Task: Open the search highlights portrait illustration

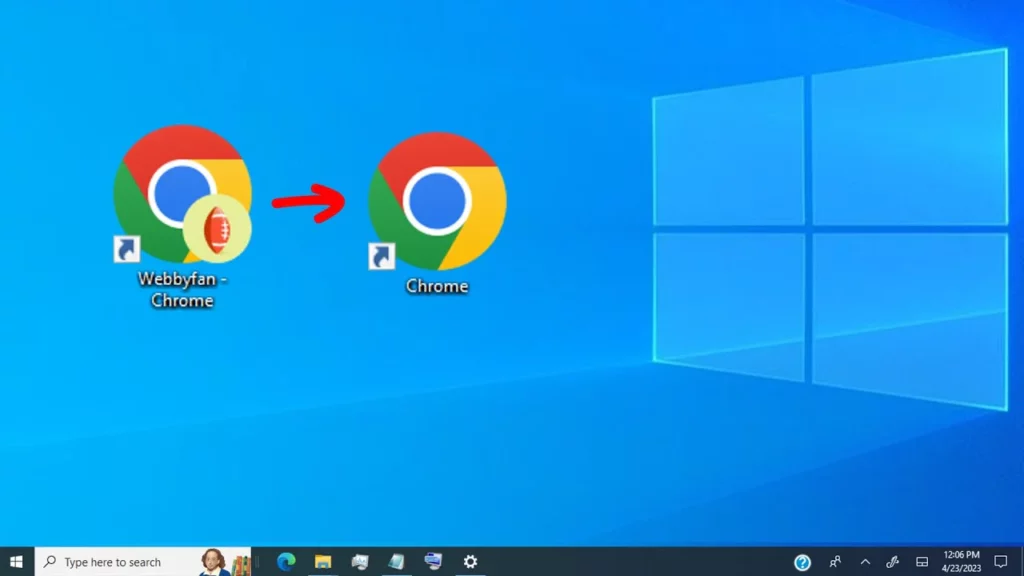Action: (x=225, y=562)
